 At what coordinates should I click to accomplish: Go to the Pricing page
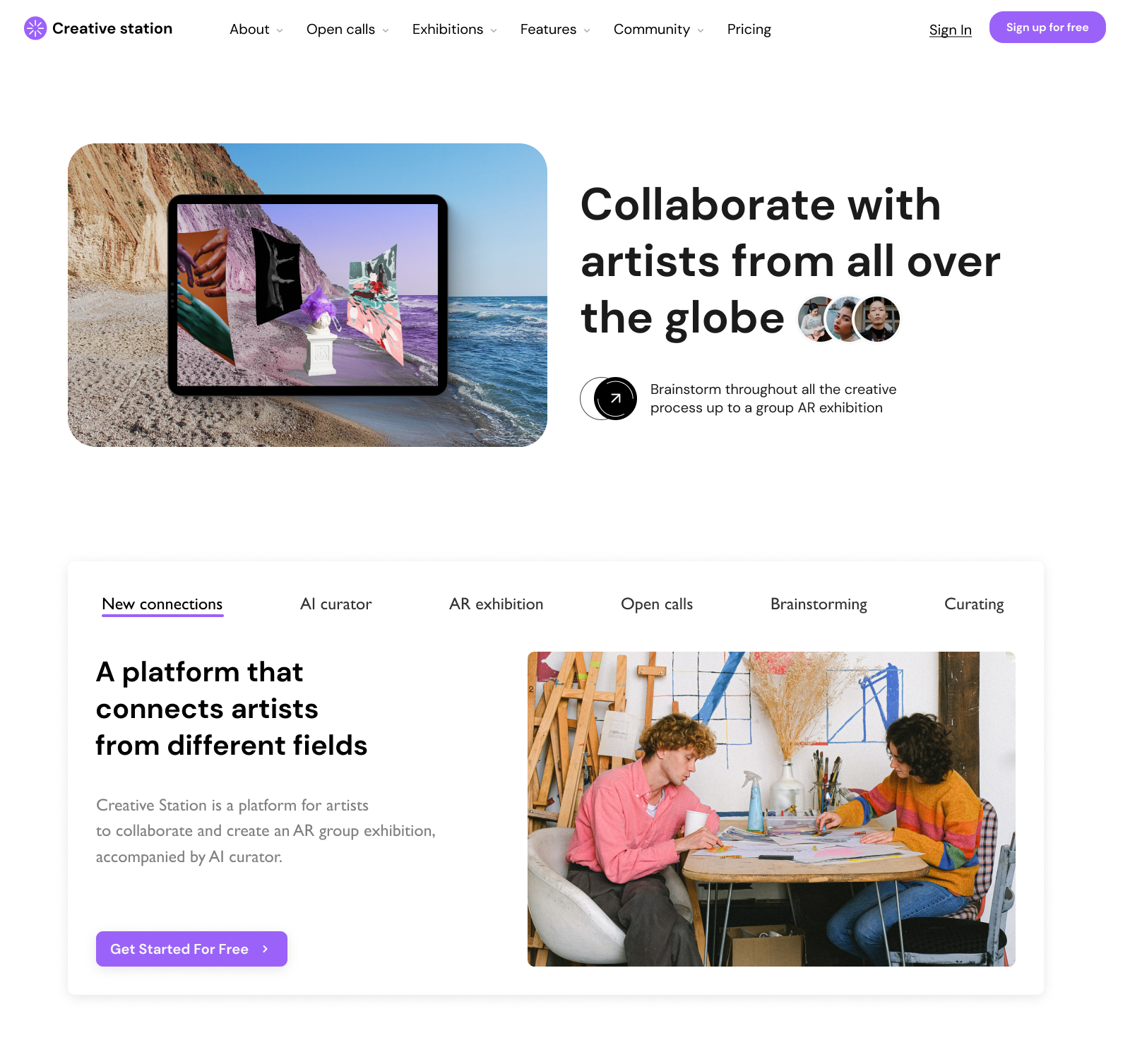click(749, 29)
